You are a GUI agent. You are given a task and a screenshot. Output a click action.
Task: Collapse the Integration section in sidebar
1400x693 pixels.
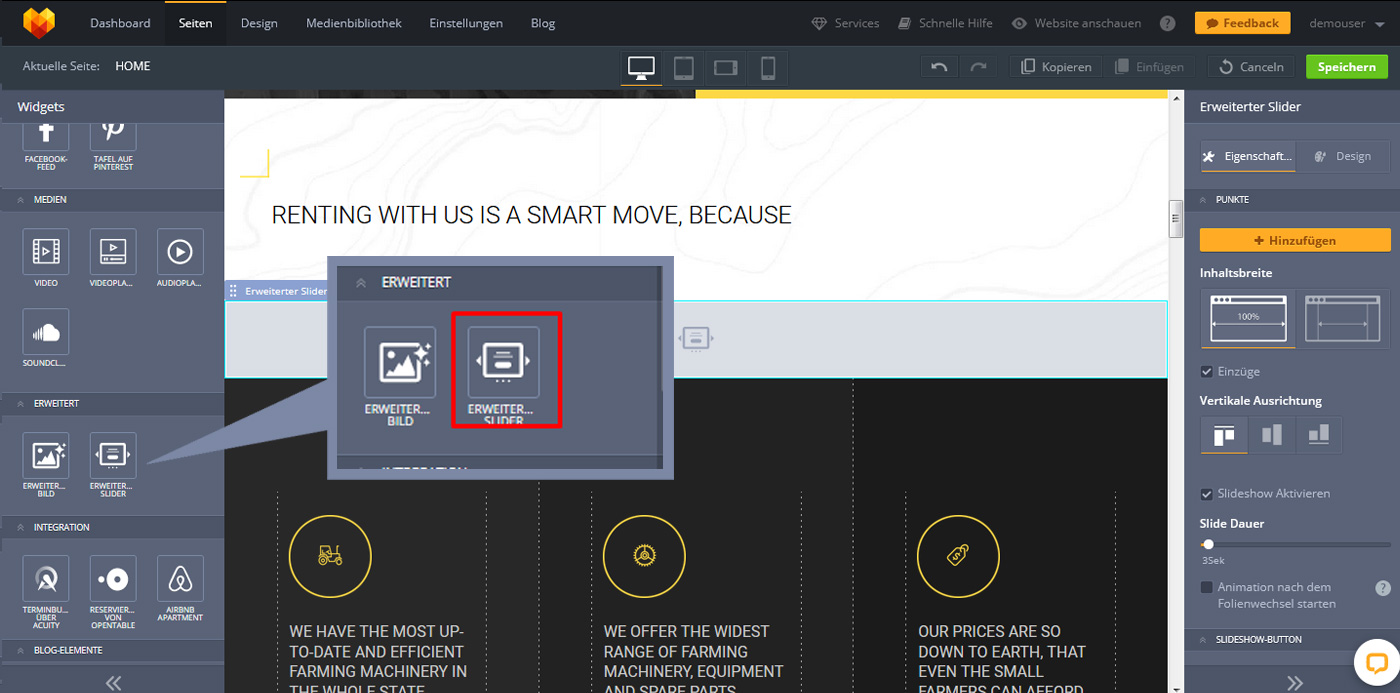(20, 527)
